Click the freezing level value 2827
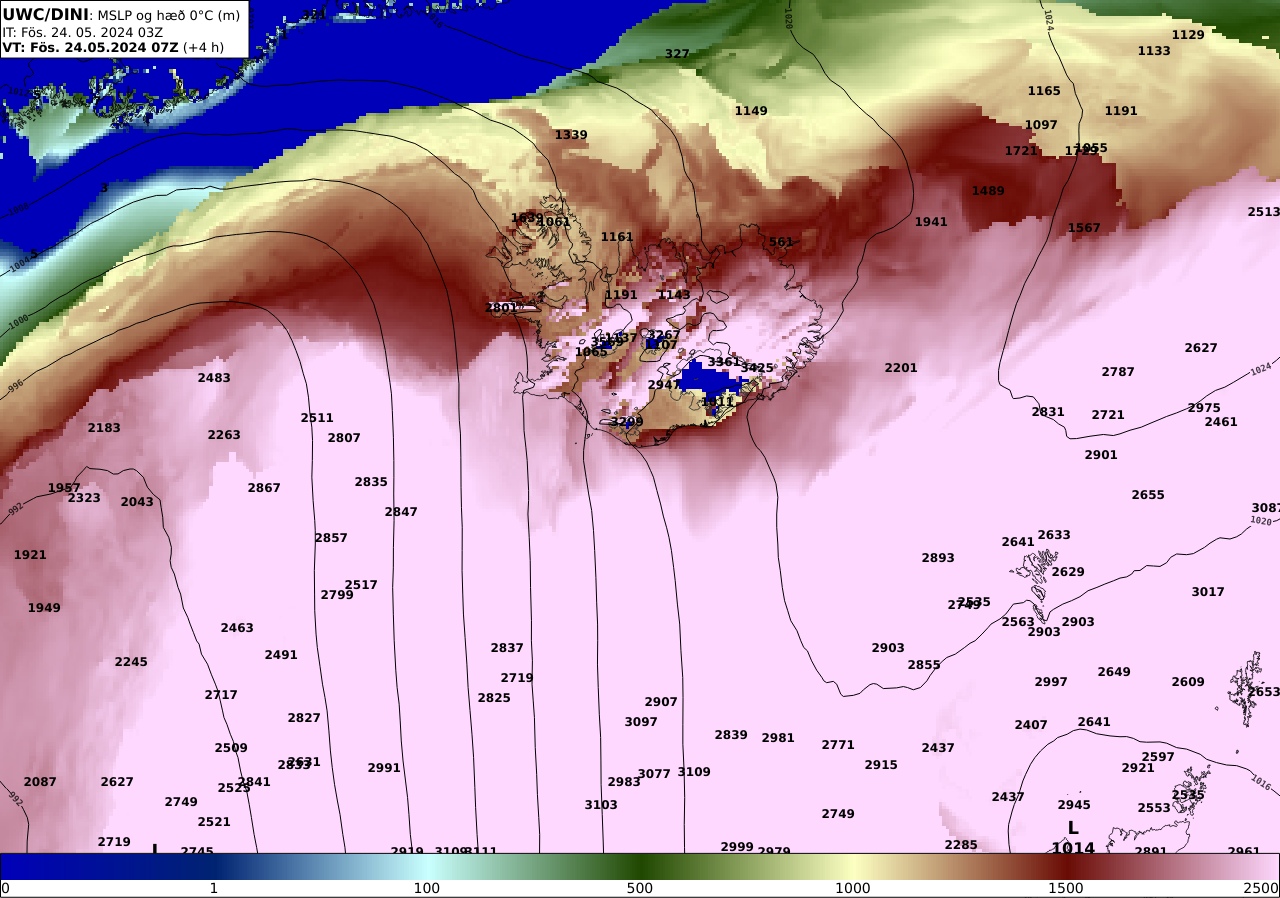The image size is (1280, 898). click(304, 718)
